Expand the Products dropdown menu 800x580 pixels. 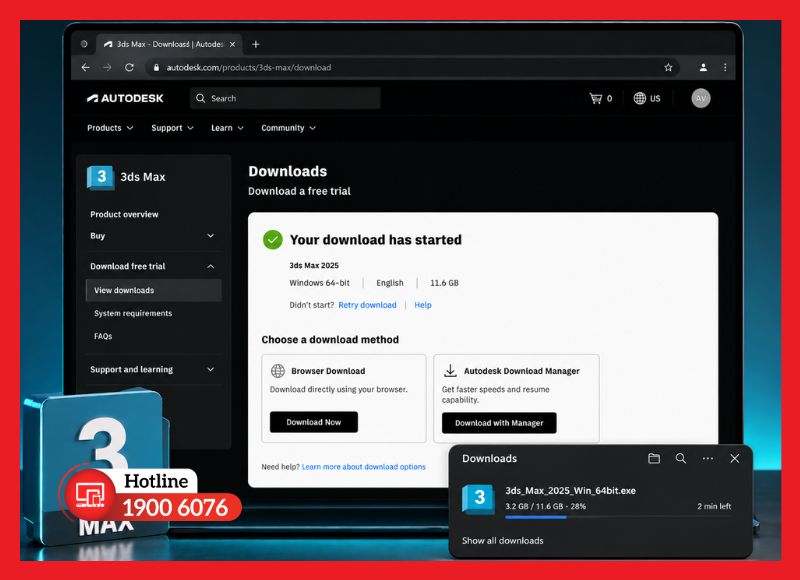coord(110,128)
